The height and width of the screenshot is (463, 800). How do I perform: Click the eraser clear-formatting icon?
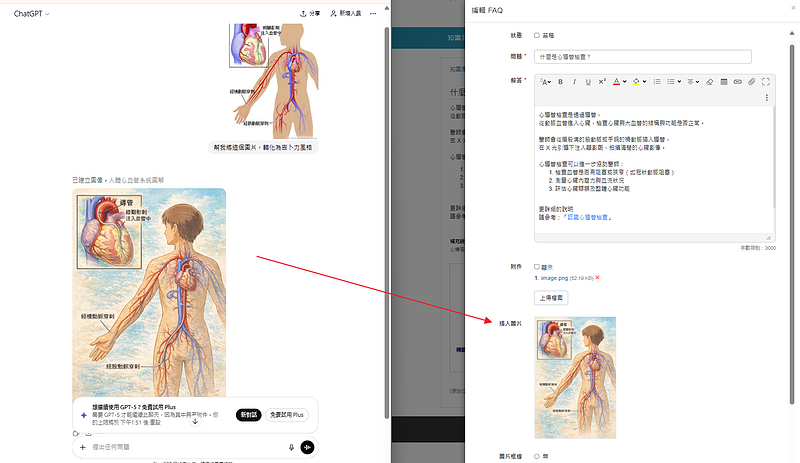pos(709,81)
